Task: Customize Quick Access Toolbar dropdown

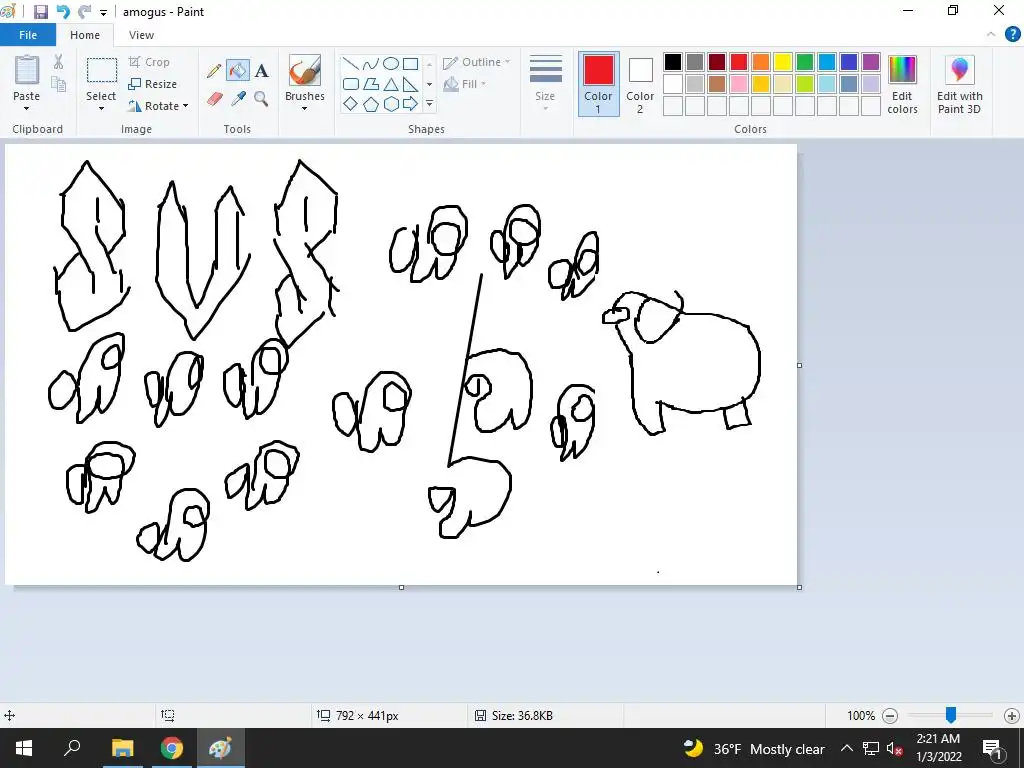Action: click(x=103, y=12)
